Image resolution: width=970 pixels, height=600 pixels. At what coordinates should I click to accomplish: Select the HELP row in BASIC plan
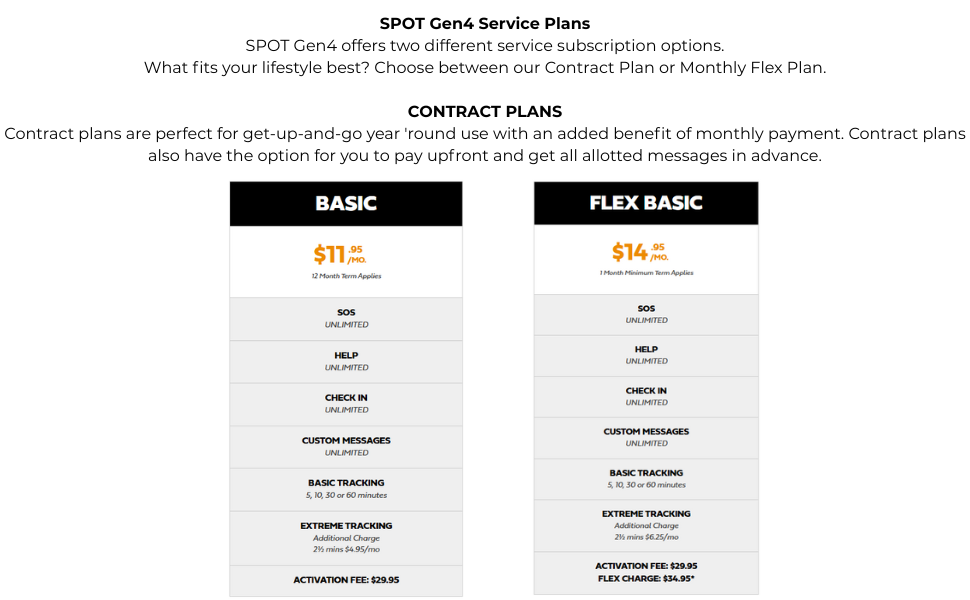coord(346,361)
